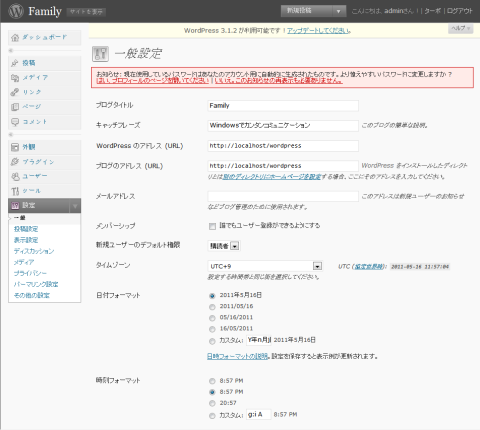Open Permalink (パーマリンク設定) settings
The image size is (480, 430).
point(36,284)
